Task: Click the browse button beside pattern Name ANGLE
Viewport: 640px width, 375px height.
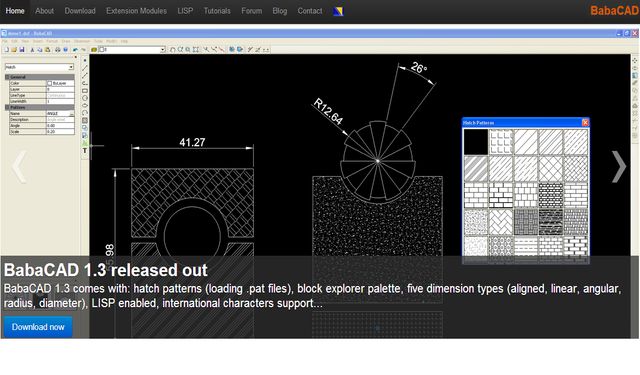Action: [x=71, y=113]
